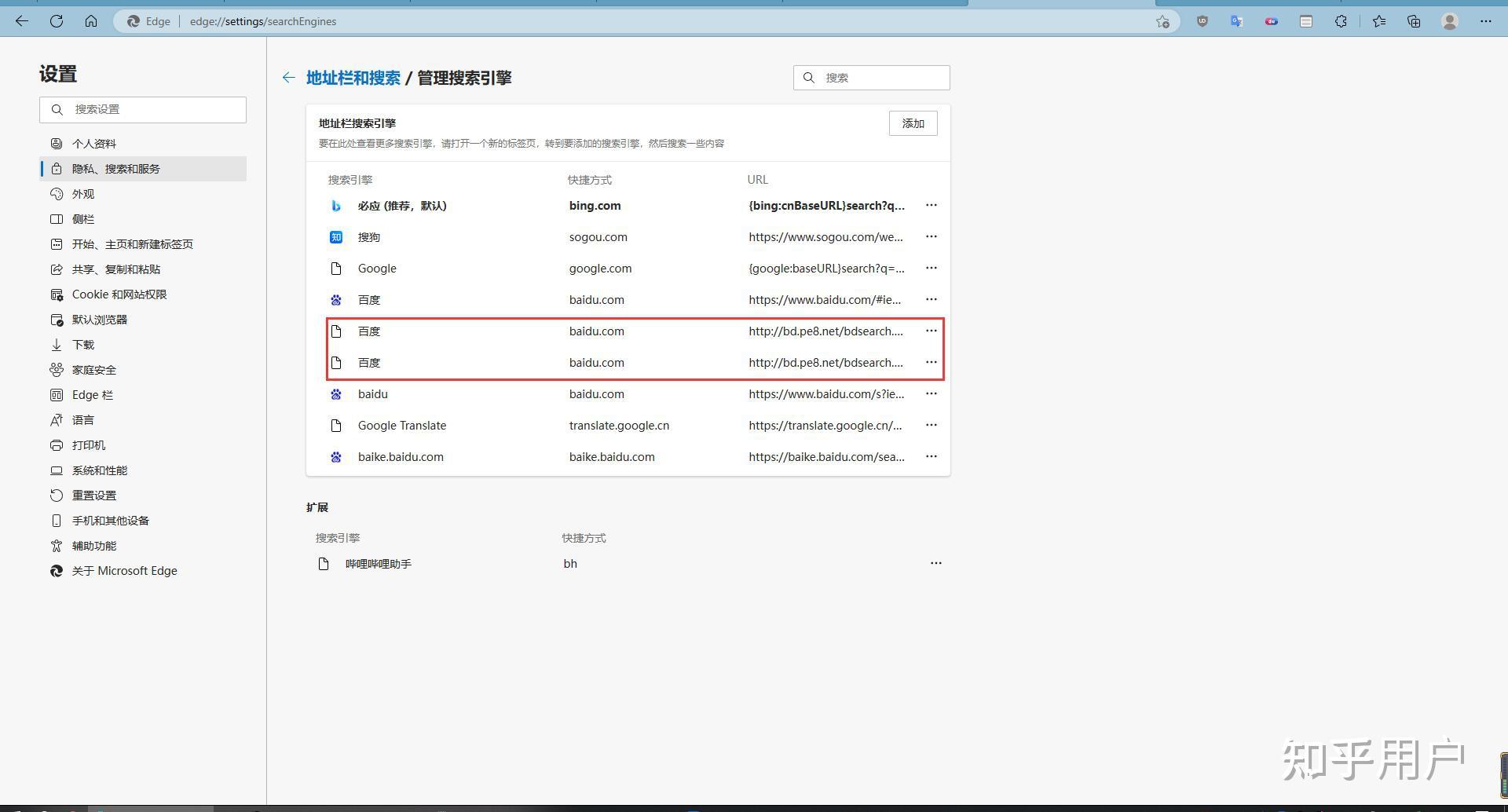
Task: Open more options for 搜狗 row
Action: click(x=932, y=236)
